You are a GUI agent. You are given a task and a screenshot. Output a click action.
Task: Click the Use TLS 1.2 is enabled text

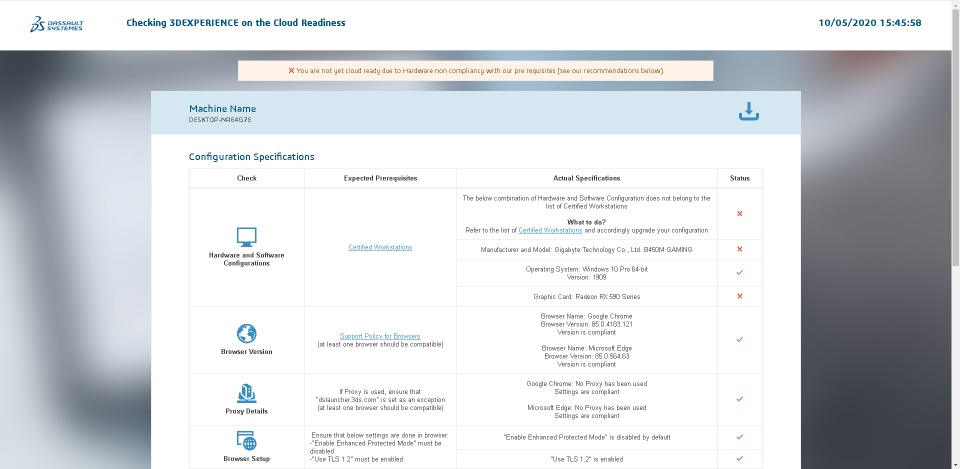[x=587, y=459]
